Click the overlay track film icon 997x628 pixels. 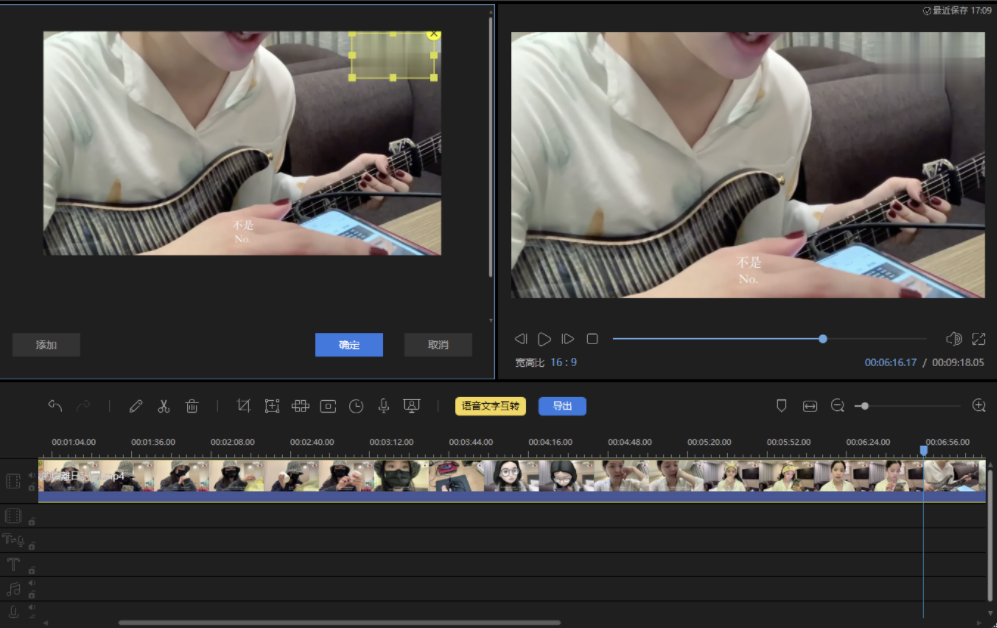coord(13,515)
